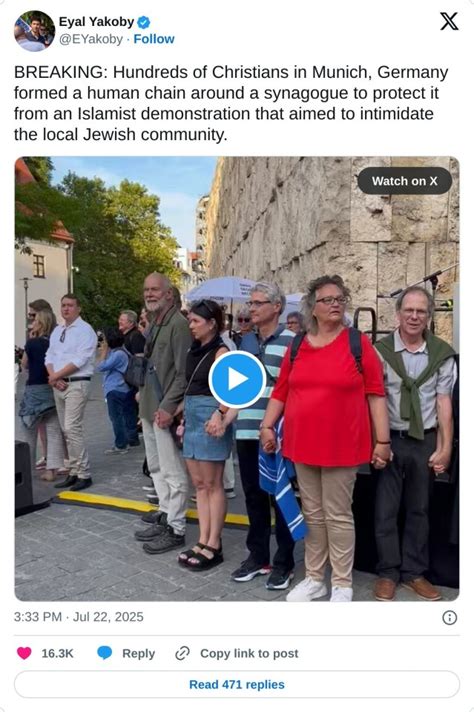Screen dimensions: 474x712
Task: Click the 16.3K likes count
Action: coord(57,653)
